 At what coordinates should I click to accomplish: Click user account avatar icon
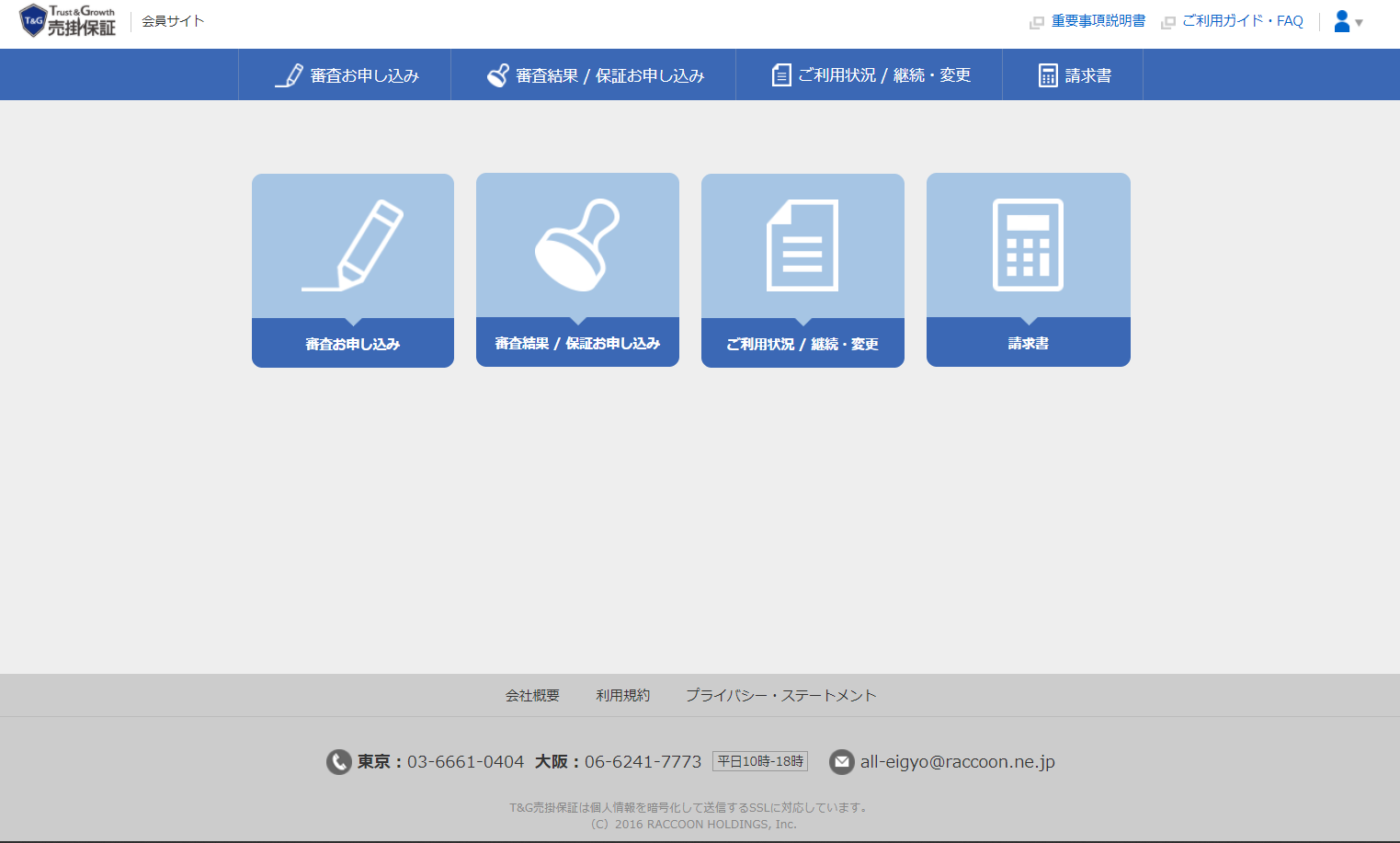[1342, 21]
